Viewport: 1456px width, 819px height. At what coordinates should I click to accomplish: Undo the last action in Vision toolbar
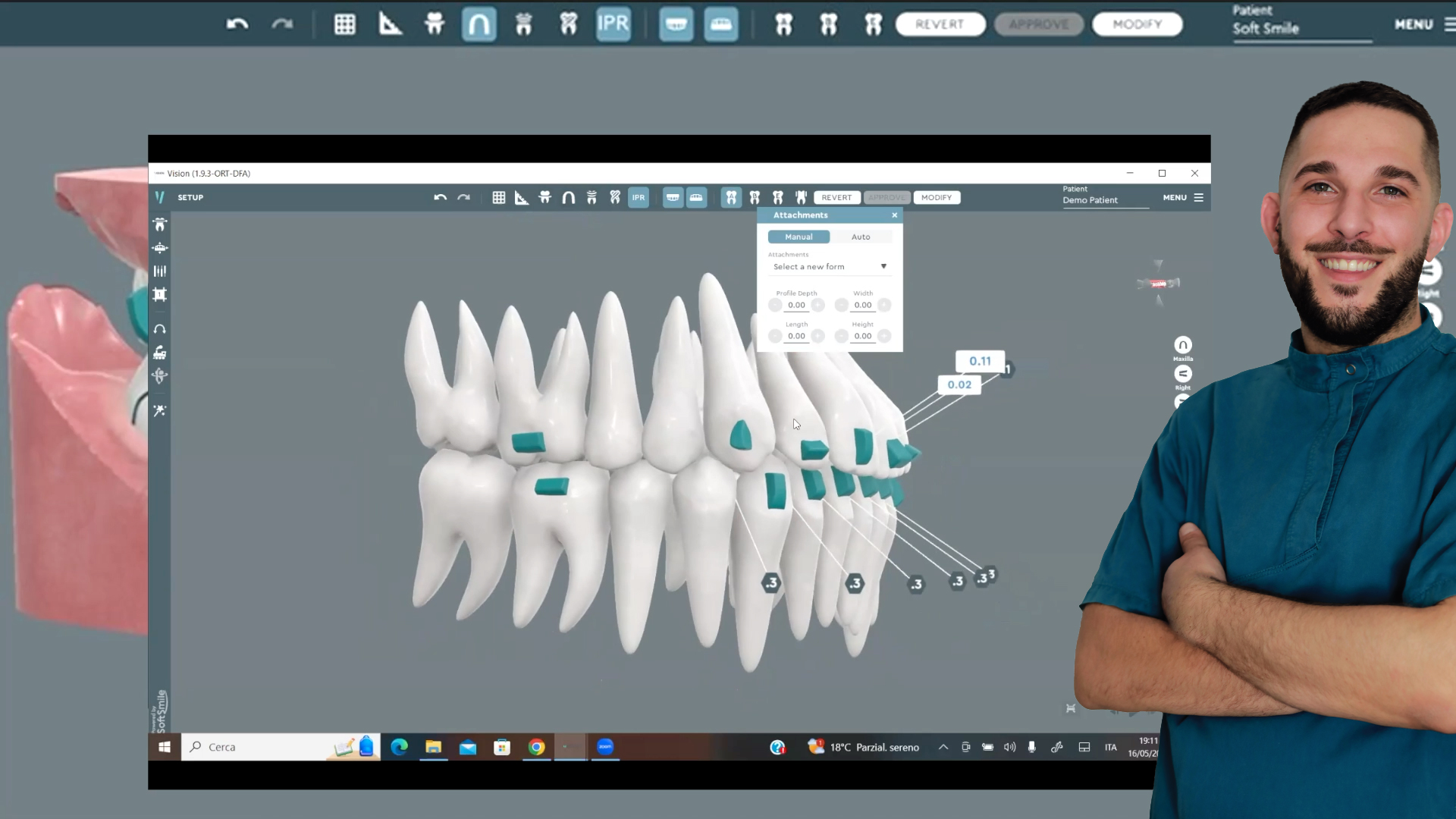440,197
